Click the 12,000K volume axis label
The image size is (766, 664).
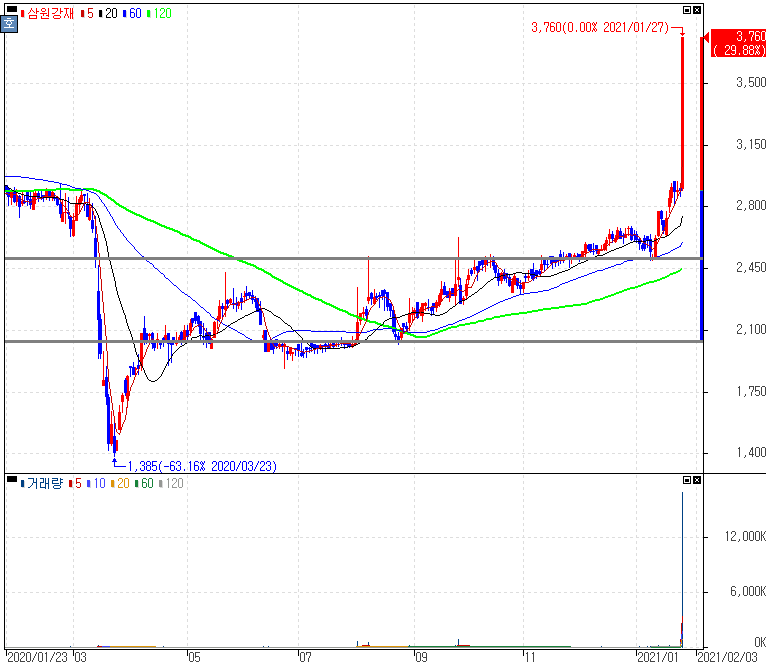pyautogui.click(x=745, y=537)
